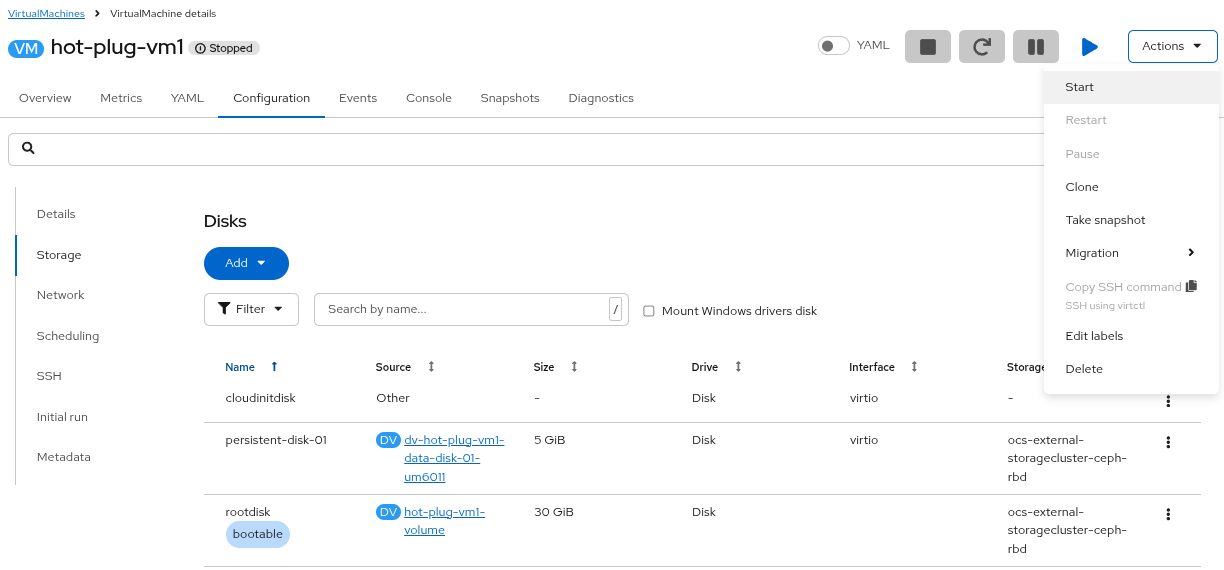Check Mount Windows drivers disk checkbox

[x=649, y=311]
